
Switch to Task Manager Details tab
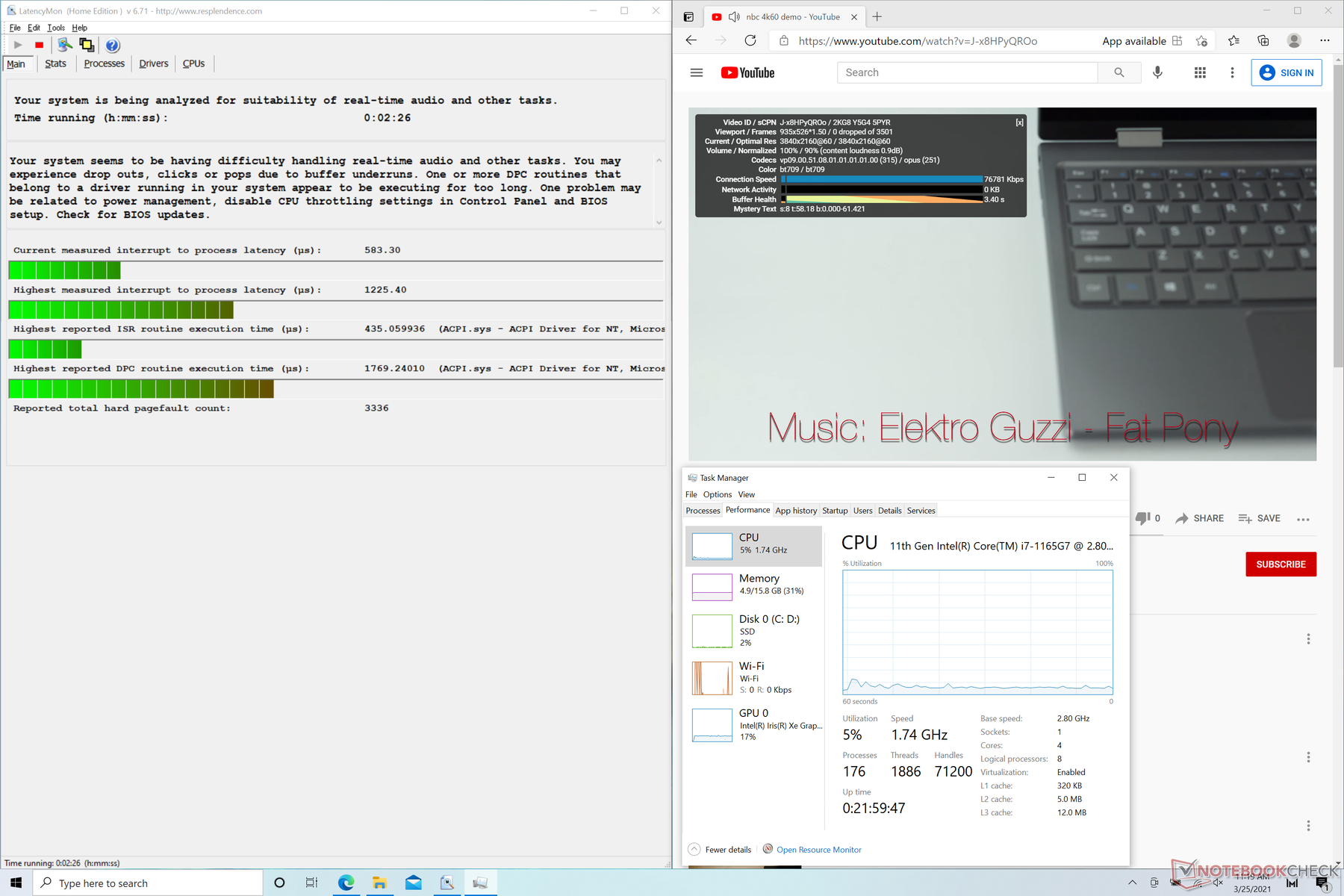[889, 511]
